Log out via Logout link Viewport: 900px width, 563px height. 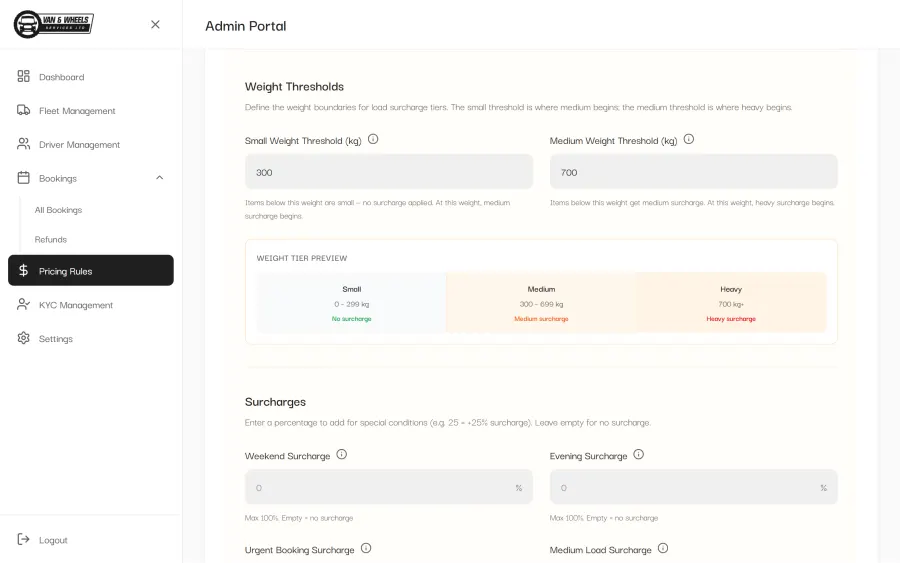53,540
